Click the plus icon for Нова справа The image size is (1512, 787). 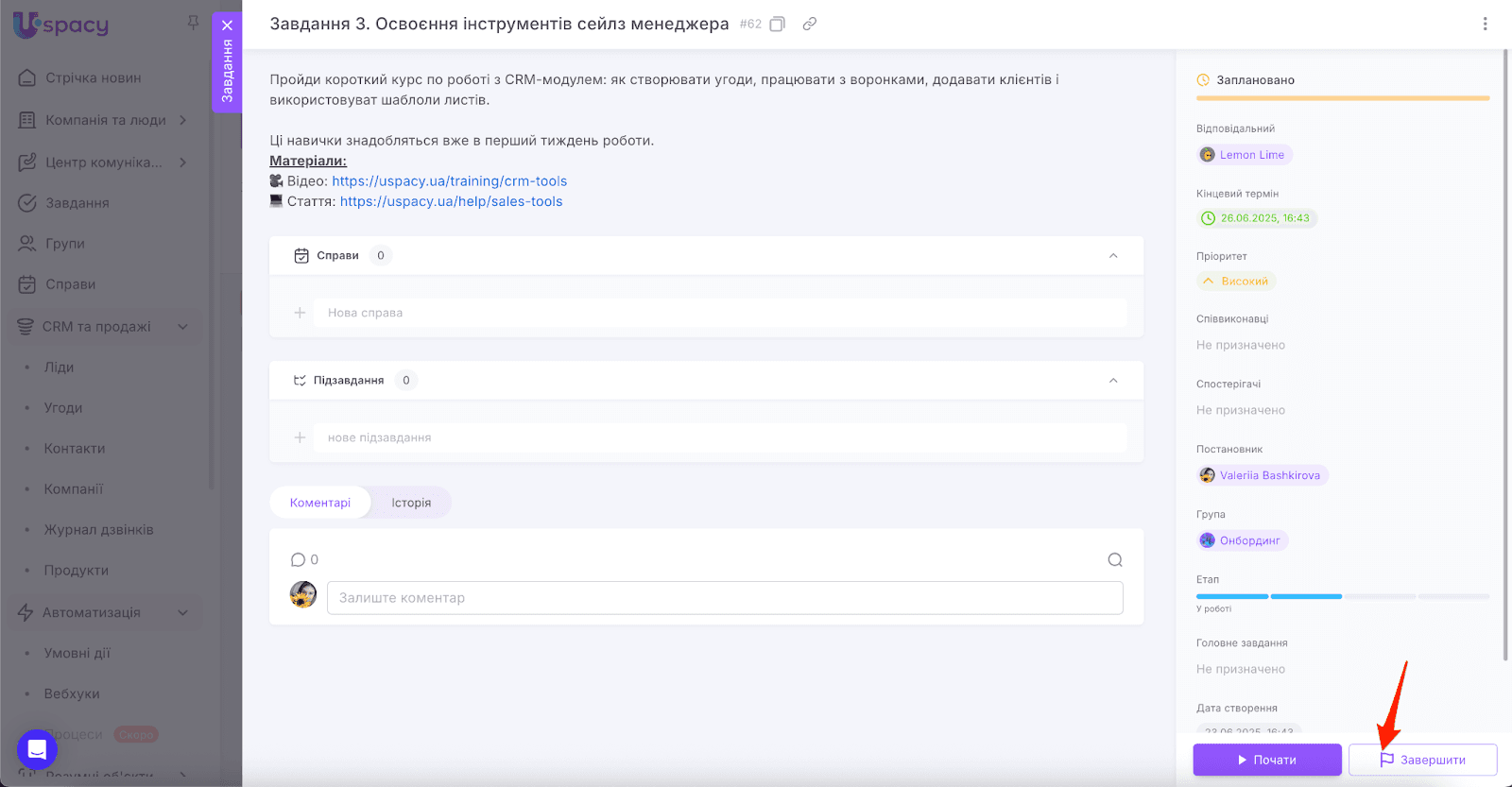(300, 313)
